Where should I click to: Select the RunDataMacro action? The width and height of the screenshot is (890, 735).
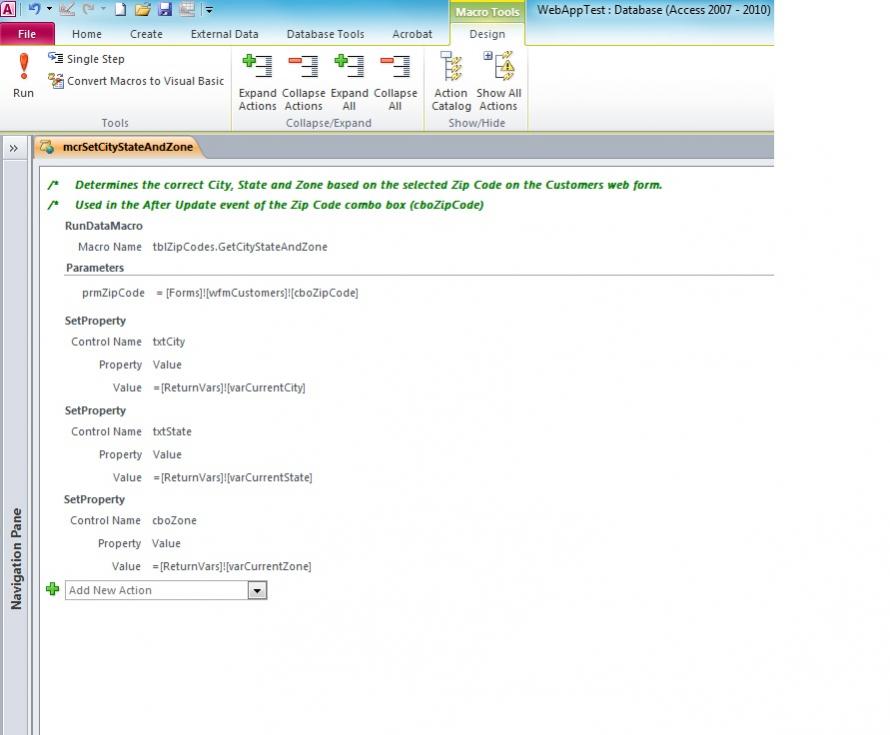[103, 226]
